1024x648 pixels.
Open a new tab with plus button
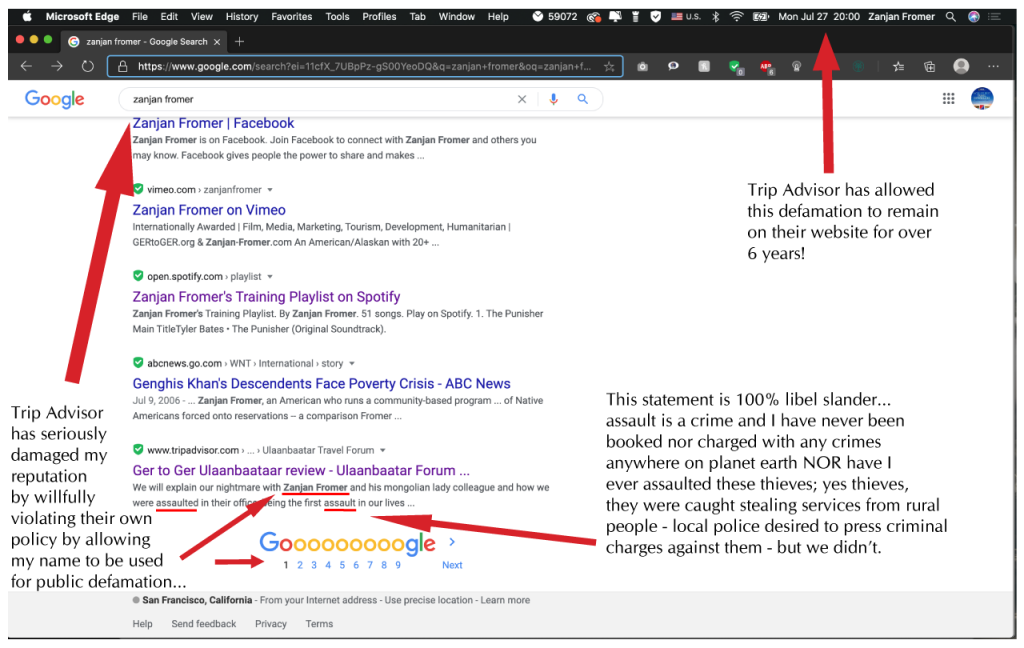pyautogui.click(x=240, y=42)
